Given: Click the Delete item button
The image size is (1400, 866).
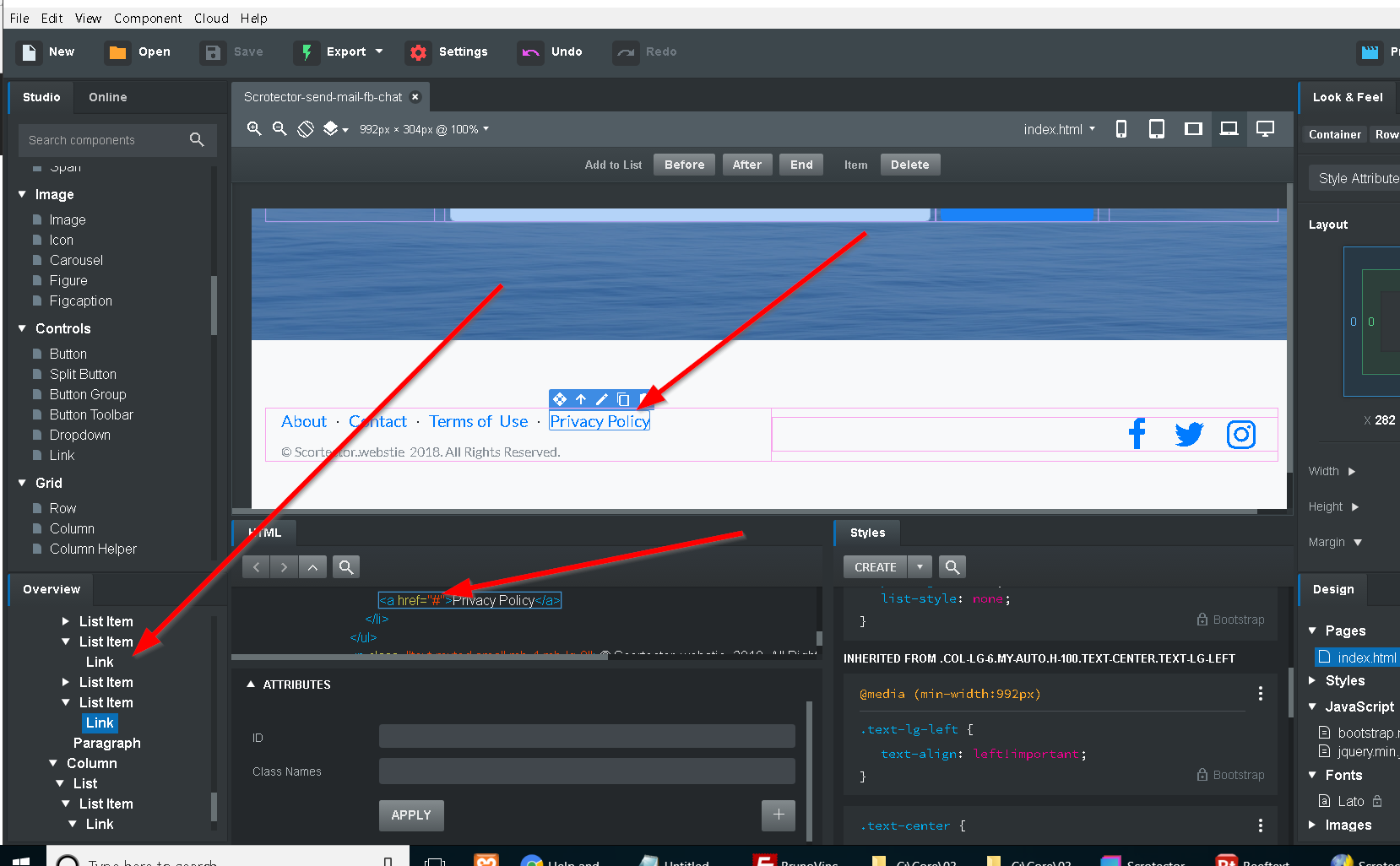Looking at the screenshot, I should tap(909, 165).
